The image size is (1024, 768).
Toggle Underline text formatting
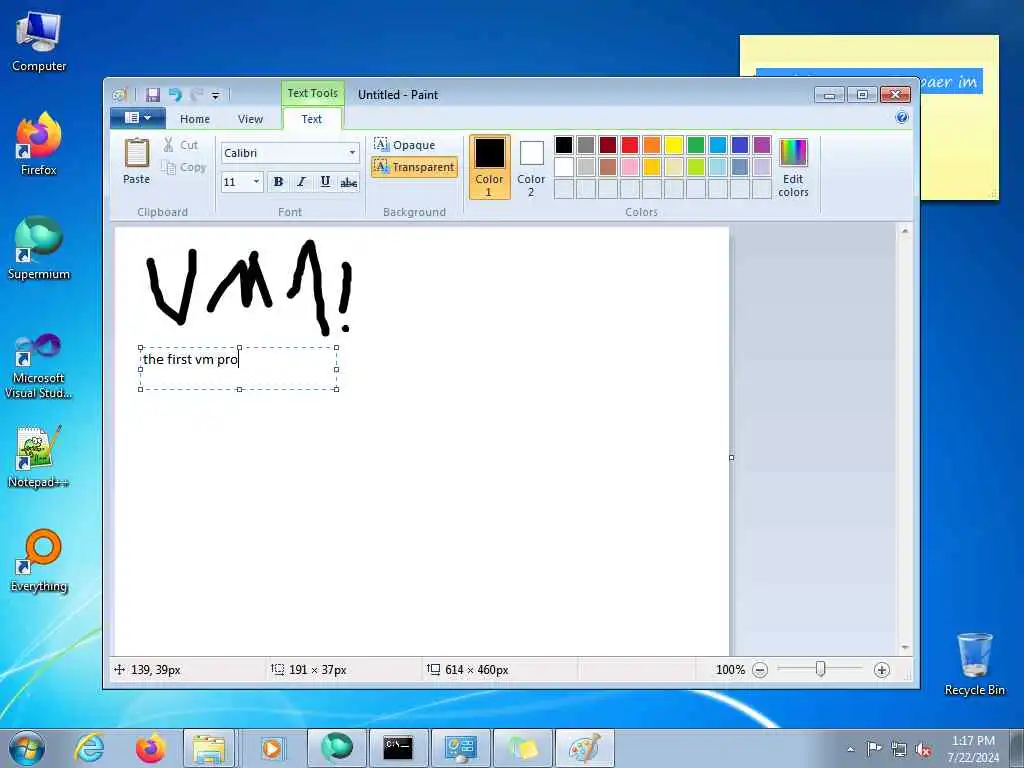click(x=325, y=182)
